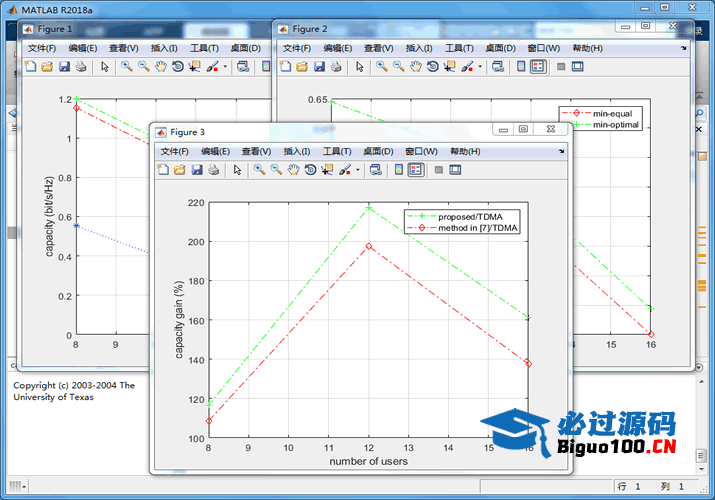715x500 pixels.
Task: Click Zoom In tool in Figure 3
Action: pyautogui.click(x=259, y=170)
